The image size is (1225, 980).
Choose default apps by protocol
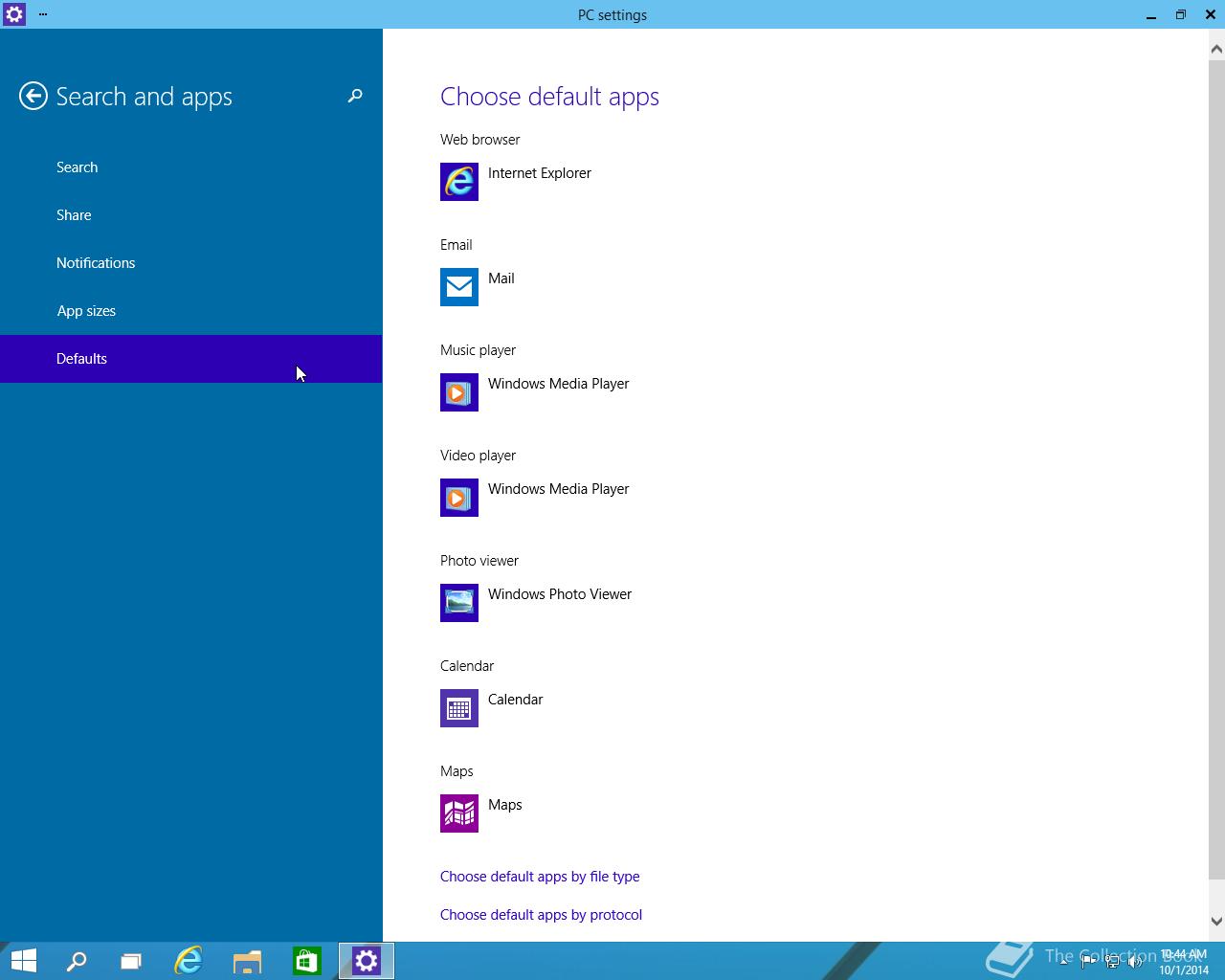coord(541,915)
